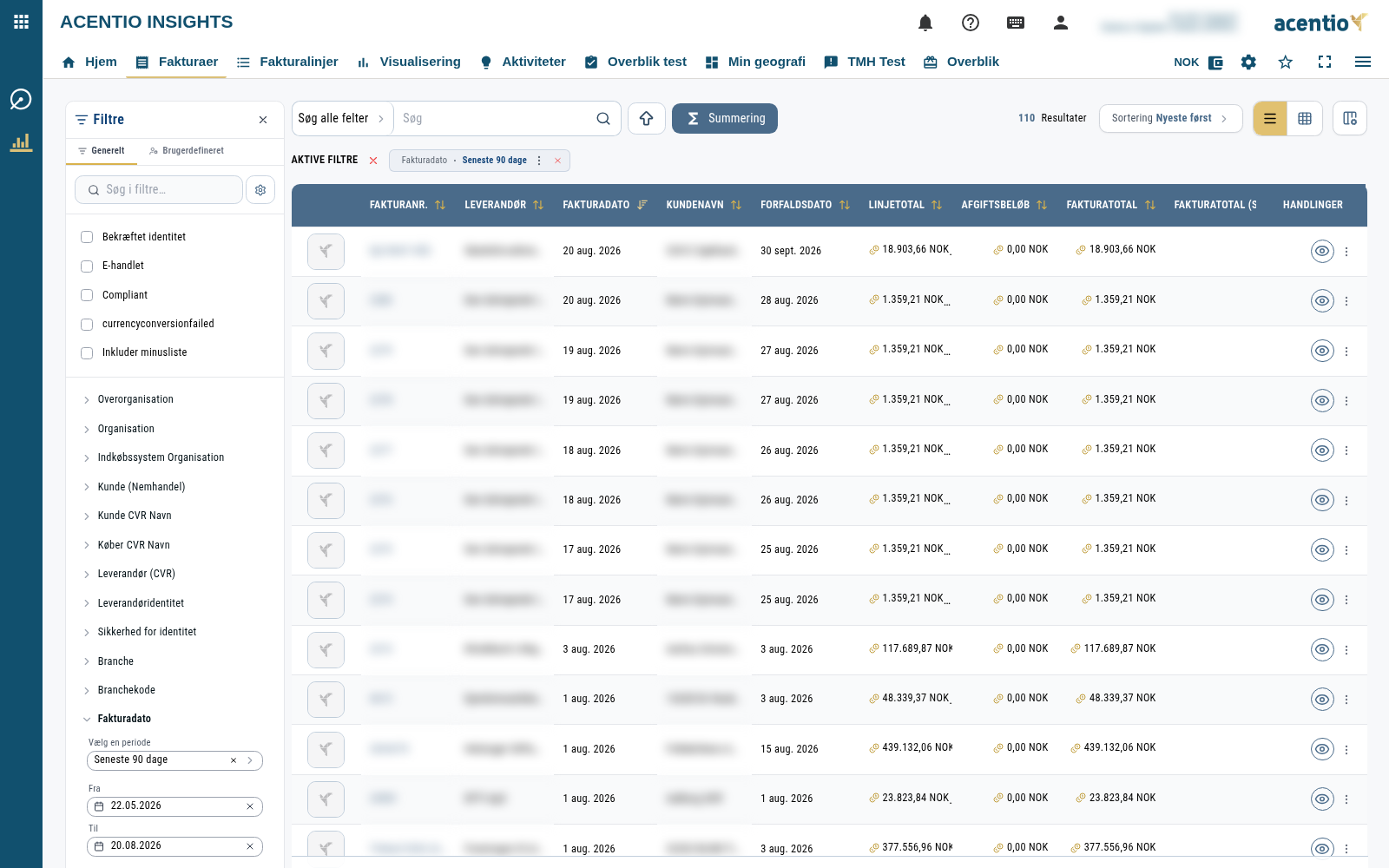
Task: Check currencyconversionfailed checkbox
Action: point(87,325)
